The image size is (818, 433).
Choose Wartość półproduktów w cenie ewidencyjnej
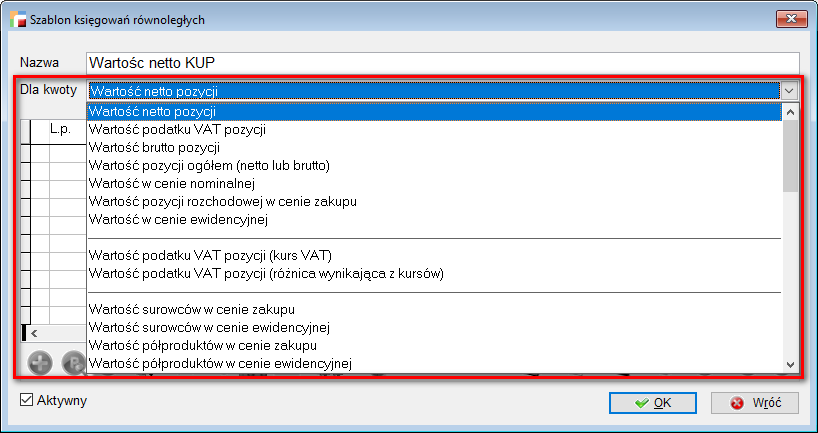click(220, 363)
